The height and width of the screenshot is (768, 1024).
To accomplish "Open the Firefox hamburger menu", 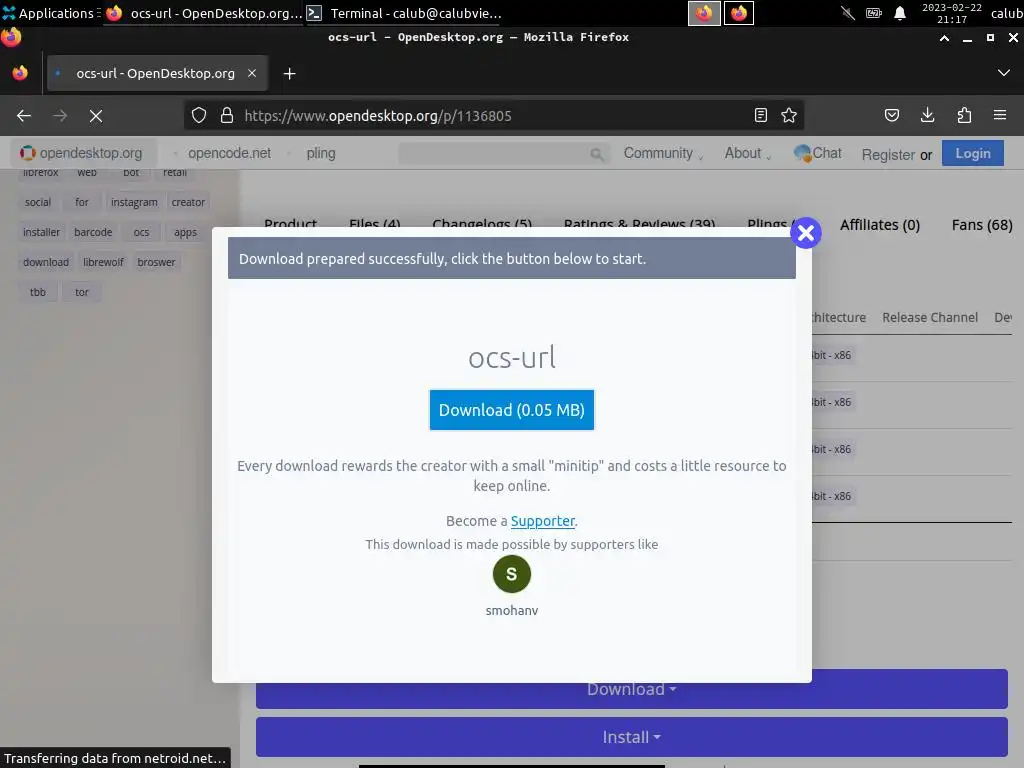I will pyautogui.click(x=1000, y=116).
